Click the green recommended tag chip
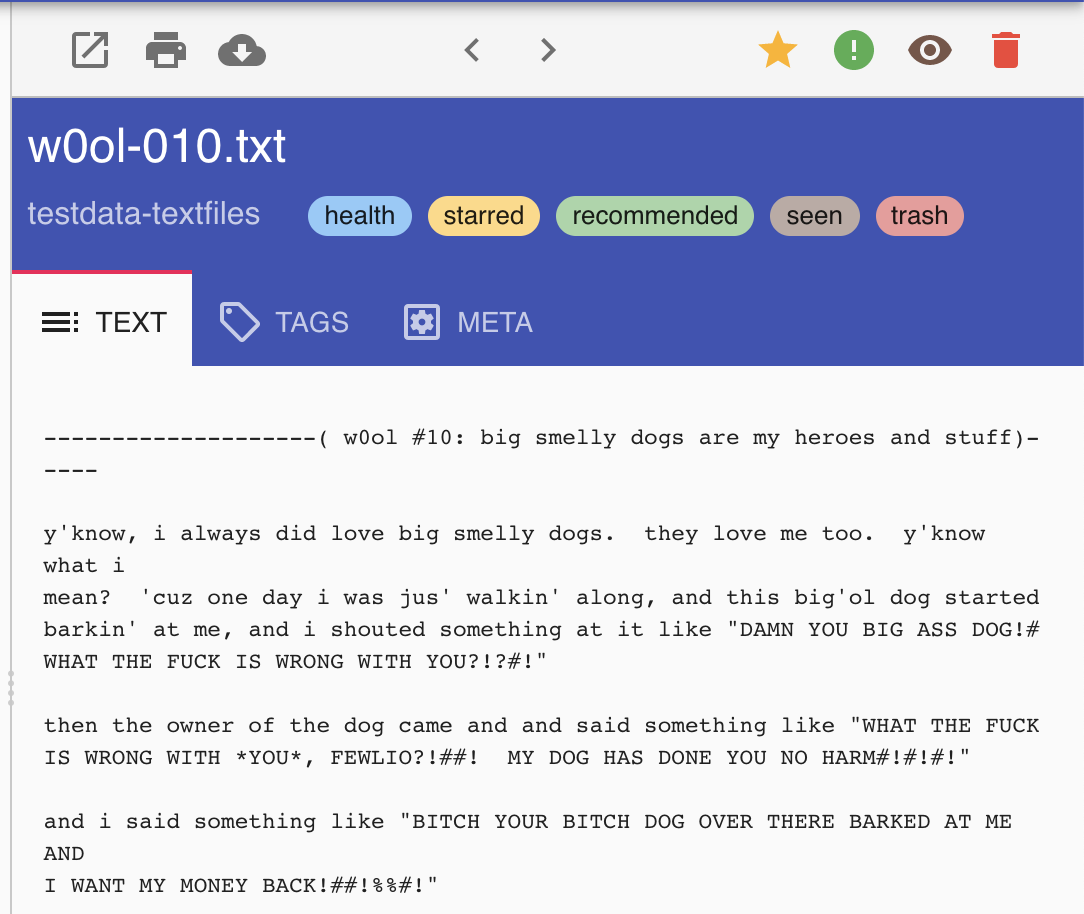 [654, 216]
